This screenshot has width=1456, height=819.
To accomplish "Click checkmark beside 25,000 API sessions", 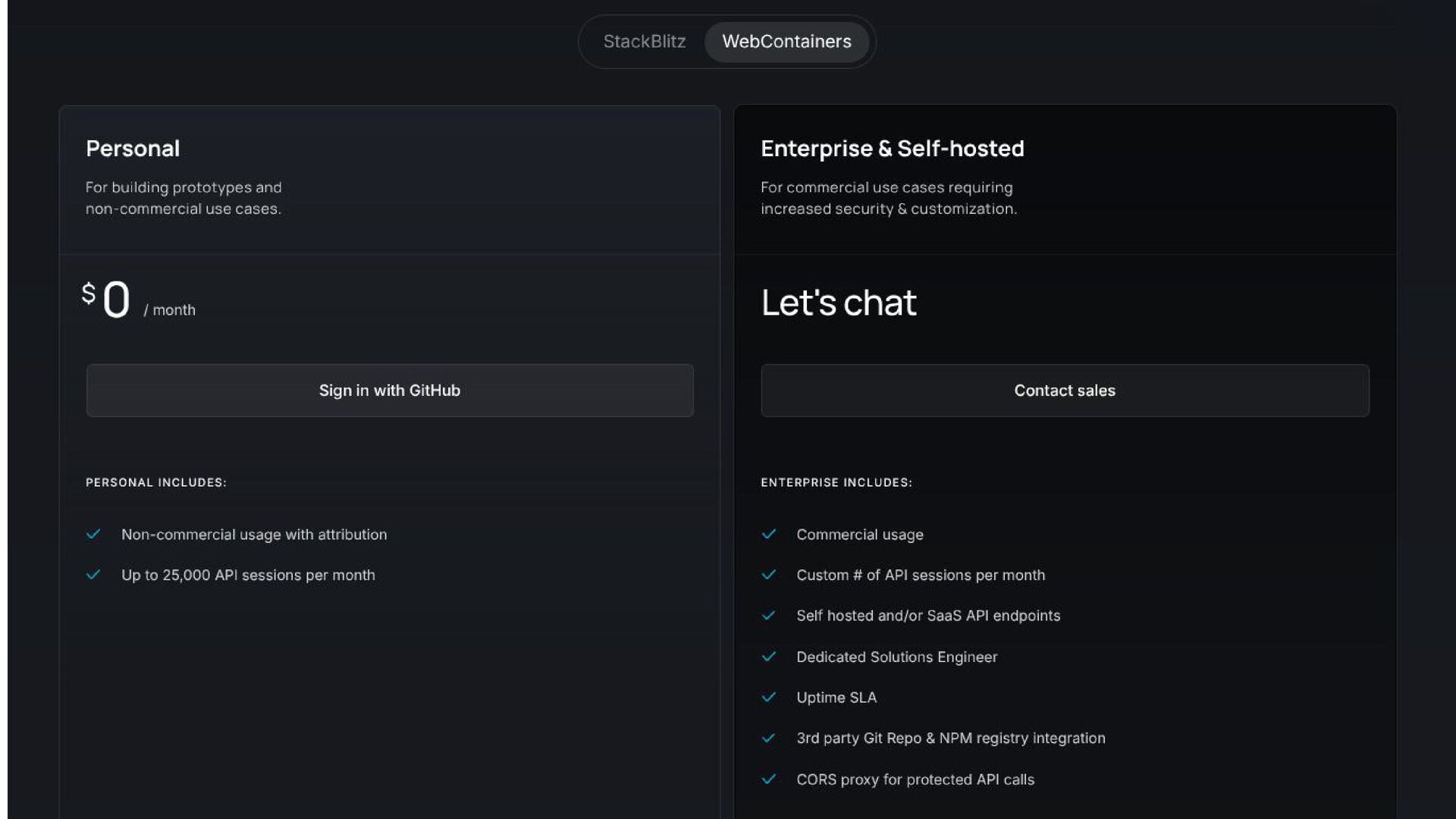I will [93, 575].
